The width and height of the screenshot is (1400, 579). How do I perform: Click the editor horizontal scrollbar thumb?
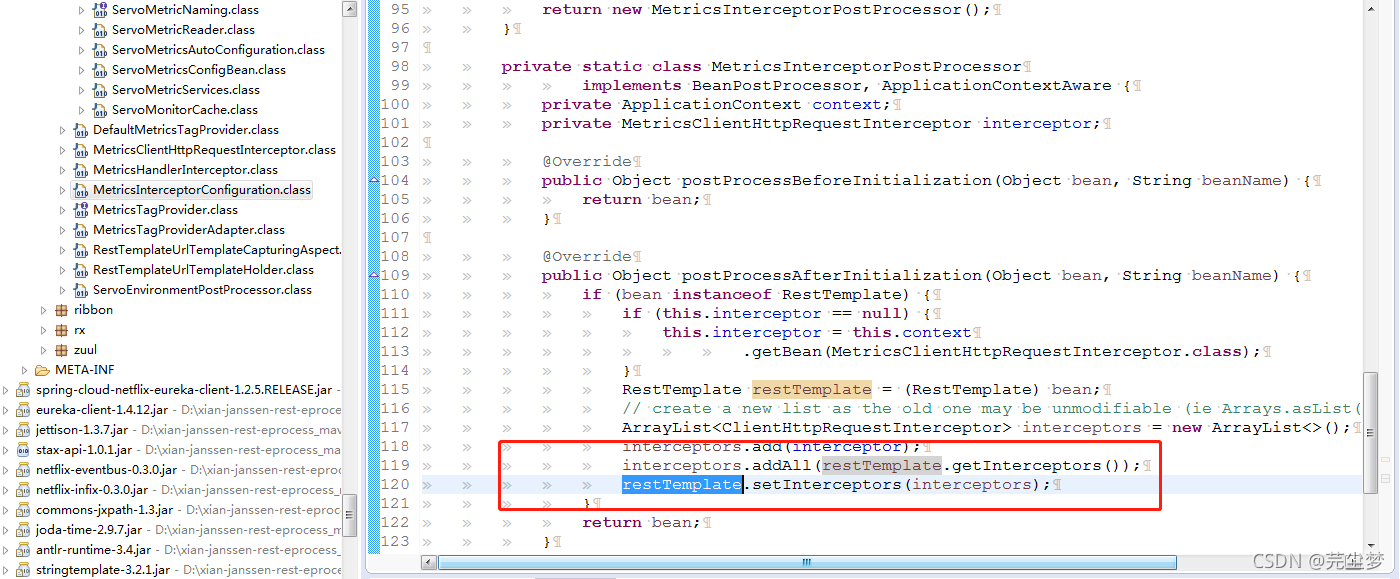(806, 562)
